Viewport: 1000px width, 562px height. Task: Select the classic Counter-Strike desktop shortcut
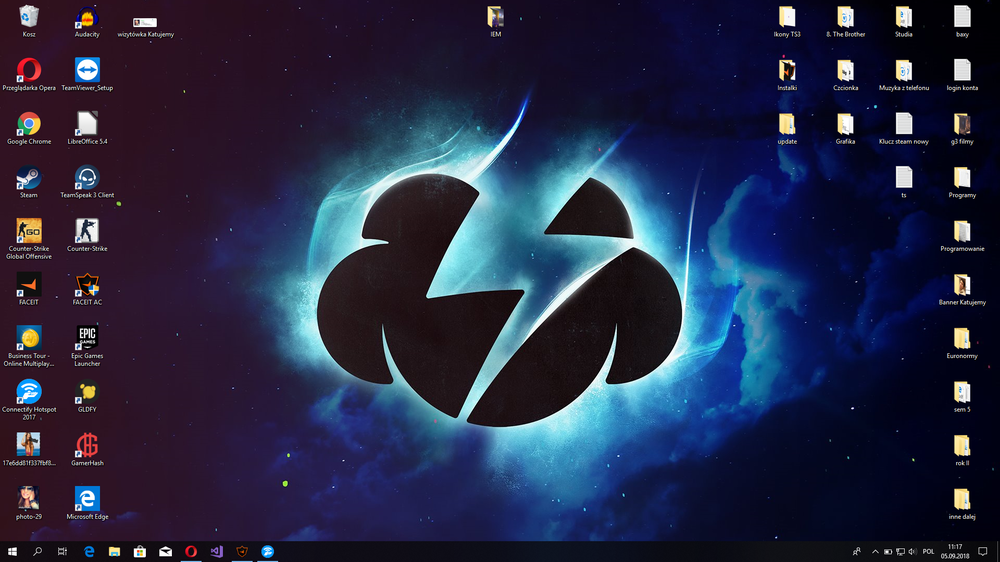pyautogui.click(x=87, y=235)
